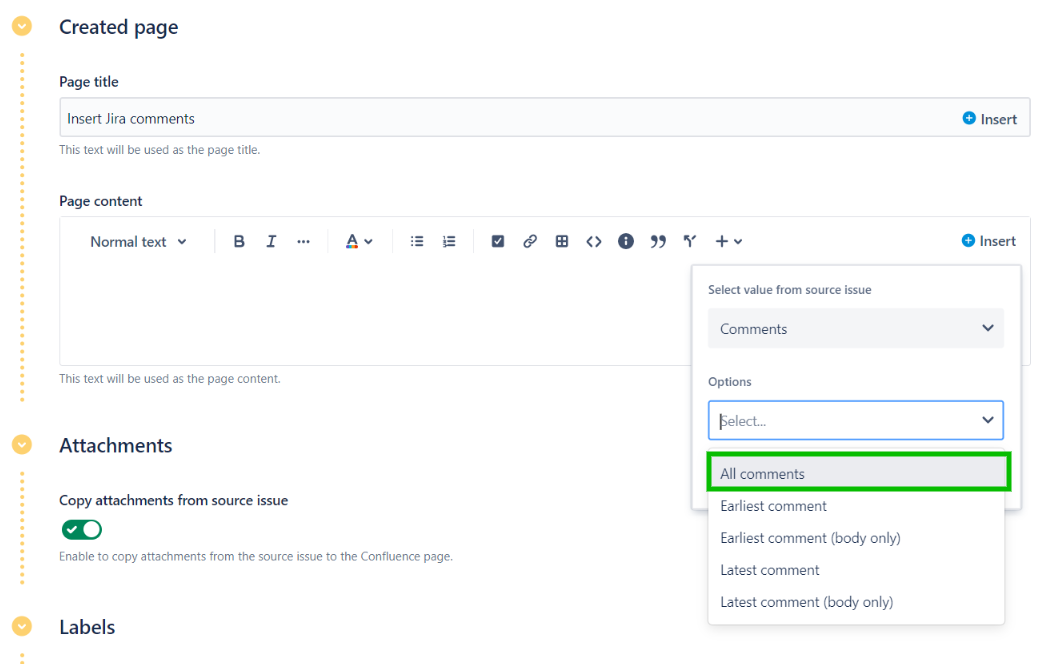Insert a link via toolbar
1051x664 pixels.
[530, 241]
